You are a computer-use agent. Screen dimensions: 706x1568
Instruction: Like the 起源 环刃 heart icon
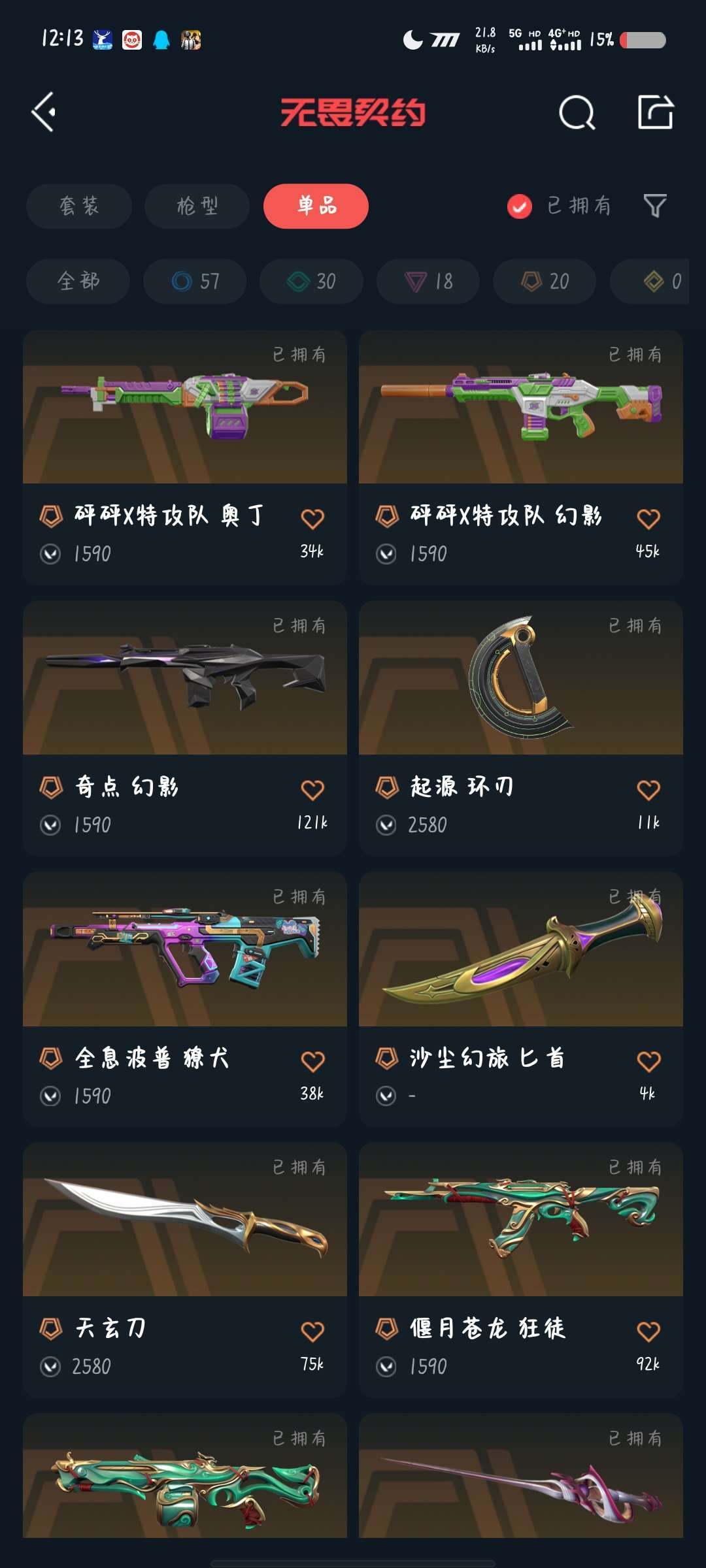click(x=648, y=791)
